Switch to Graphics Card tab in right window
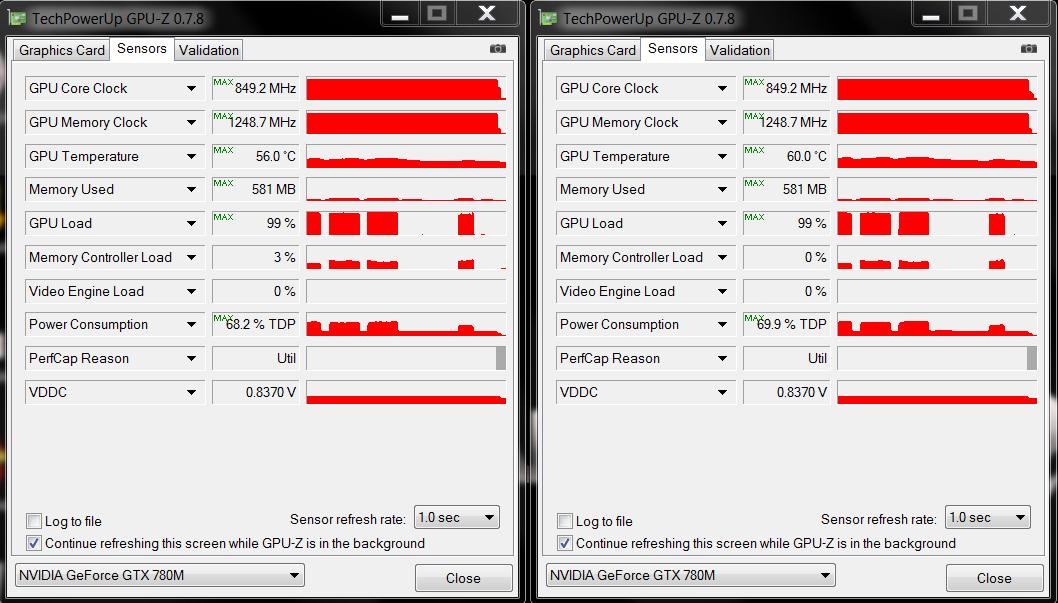Screen dimensions: 1058x603 pyautogui.click(x=592, y=50)
